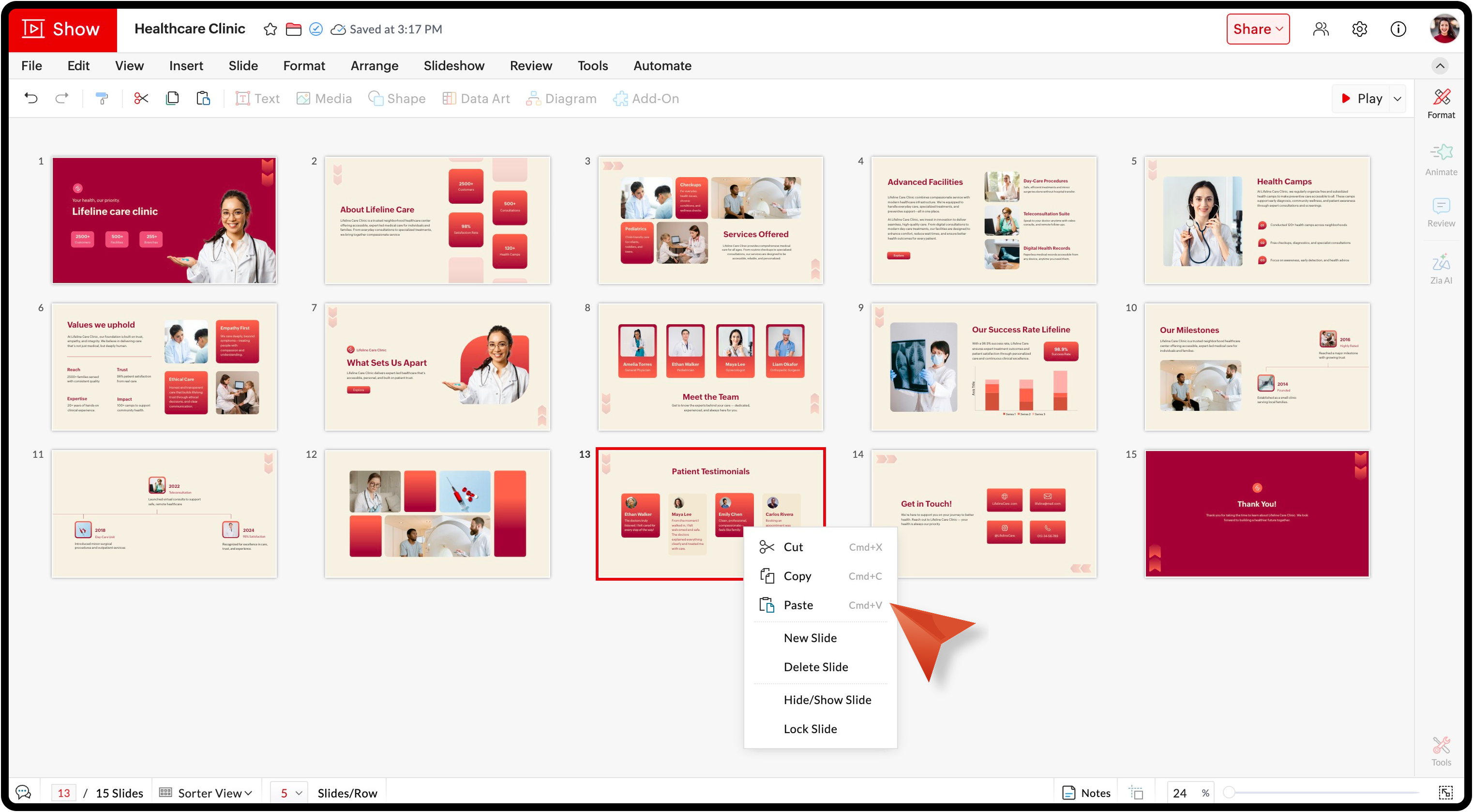
Task: Expand the Play options arrow
Action: pyautogui.click(x=1398, y=98)
